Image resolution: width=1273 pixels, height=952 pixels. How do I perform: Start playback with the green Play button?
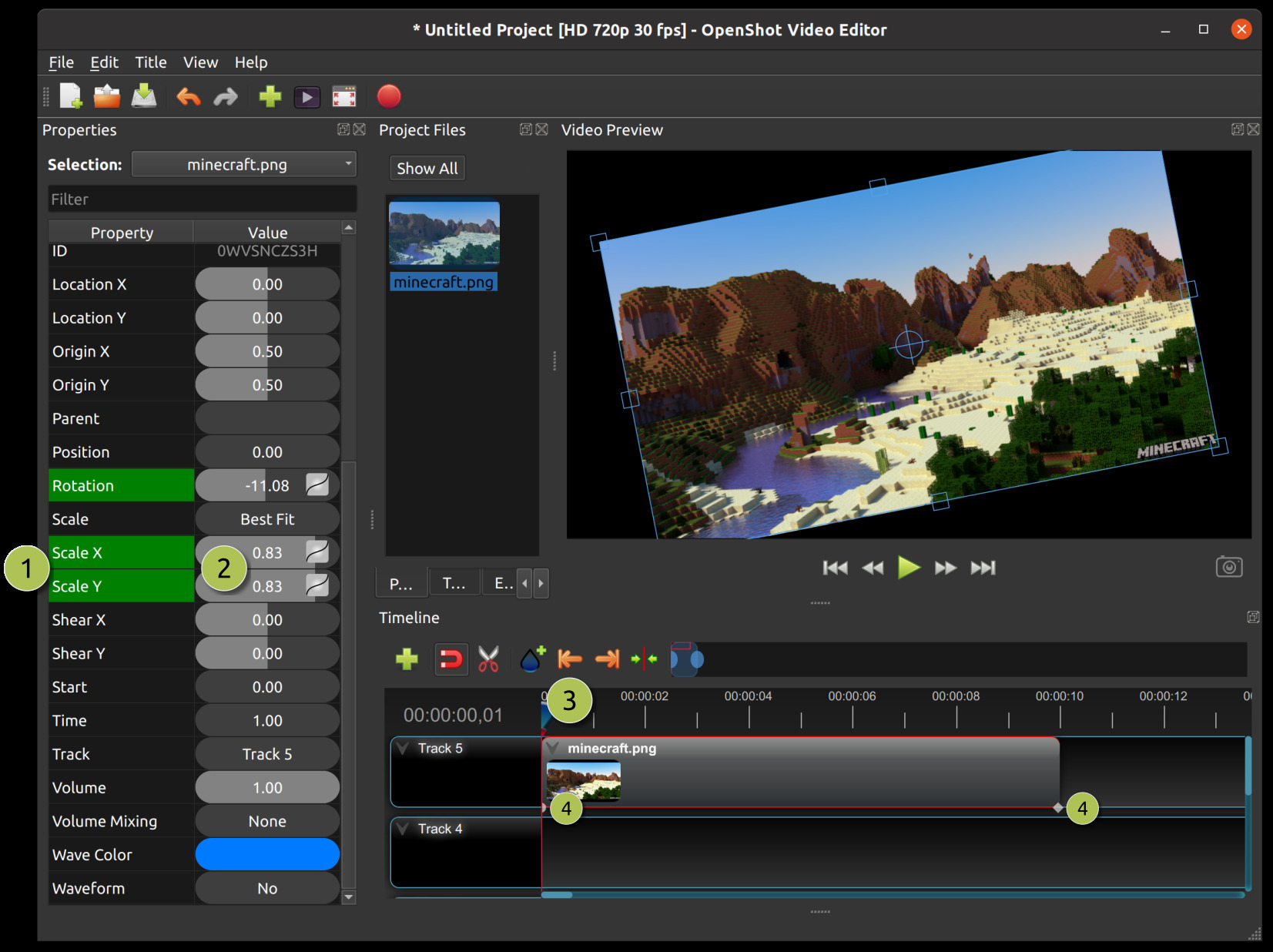pos(908,568)
